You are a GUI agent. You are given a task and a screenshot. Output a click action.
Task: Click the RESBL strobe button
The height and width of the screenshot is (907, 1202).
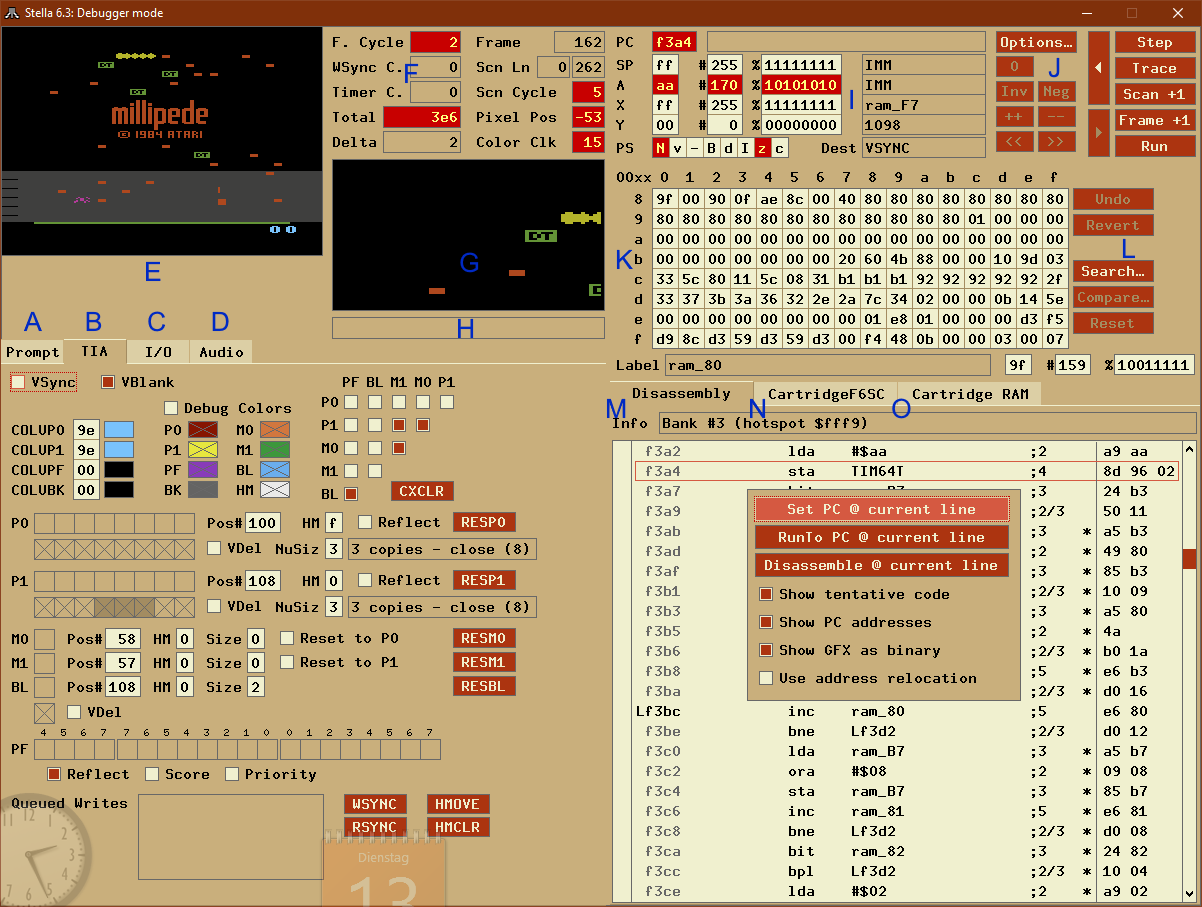[485, 686]
